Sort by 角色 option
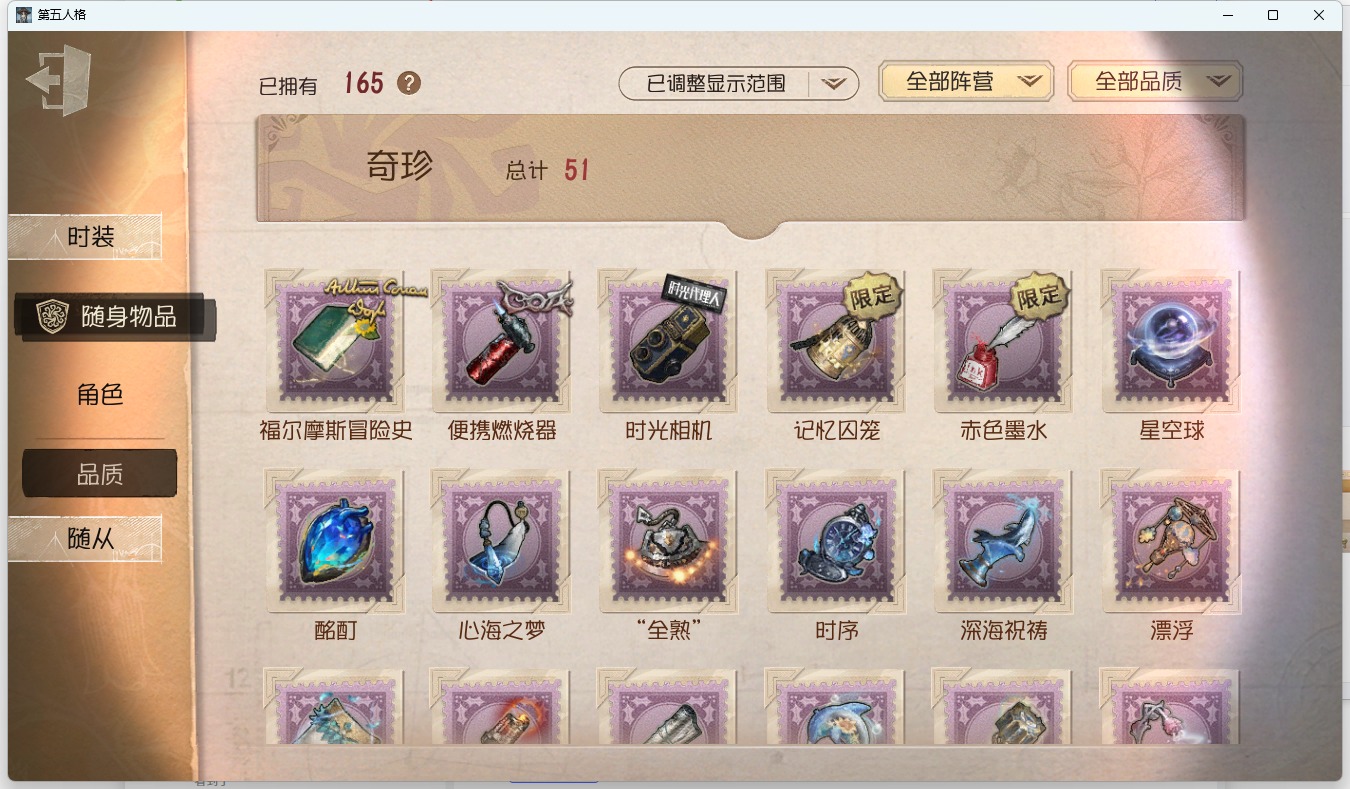This screenshot has height=789, width=1350. tap(100, 394)
